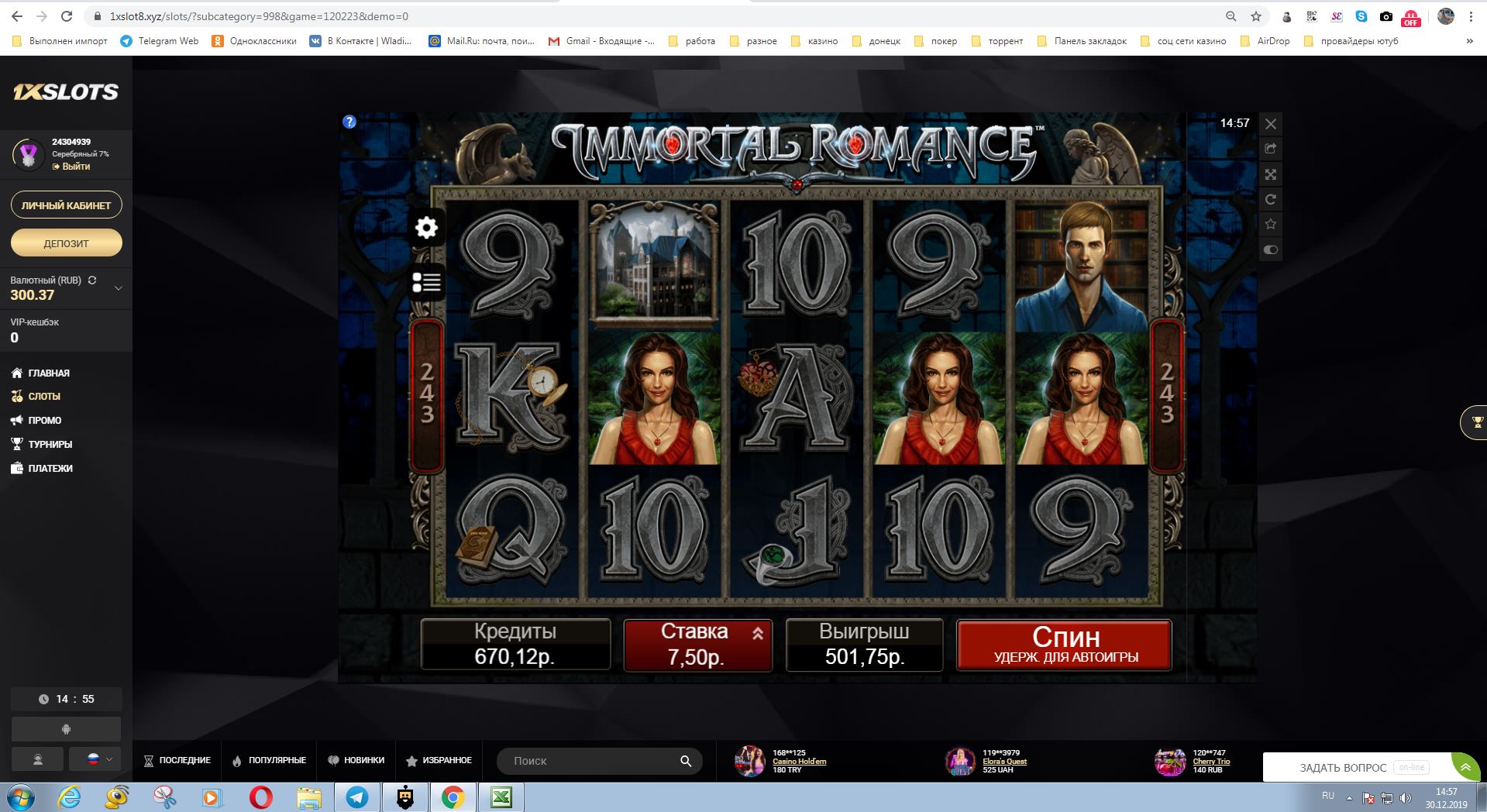Expand the работа bookmark folder

pos(692,41)
